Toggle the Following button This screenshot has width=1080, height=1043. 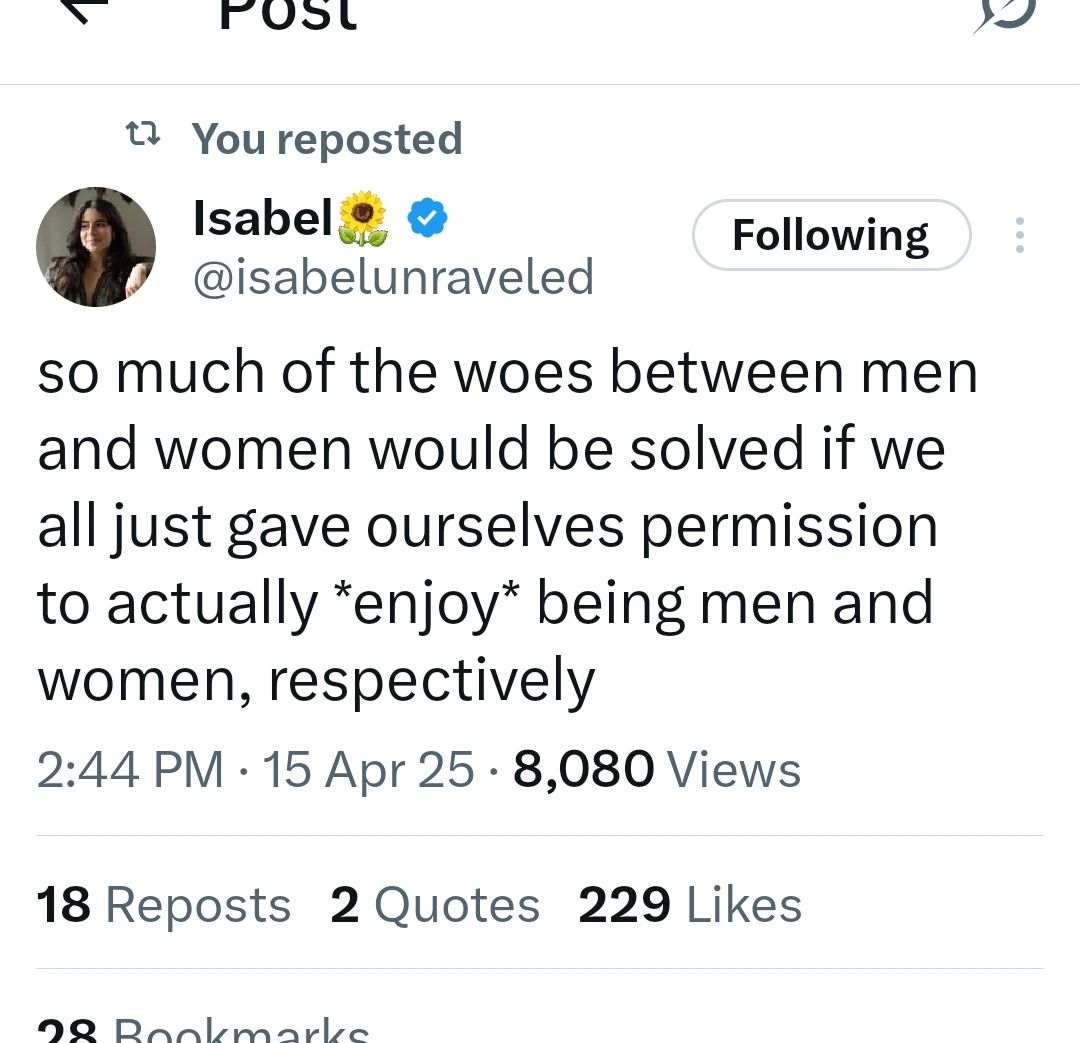tap(831, 235)
